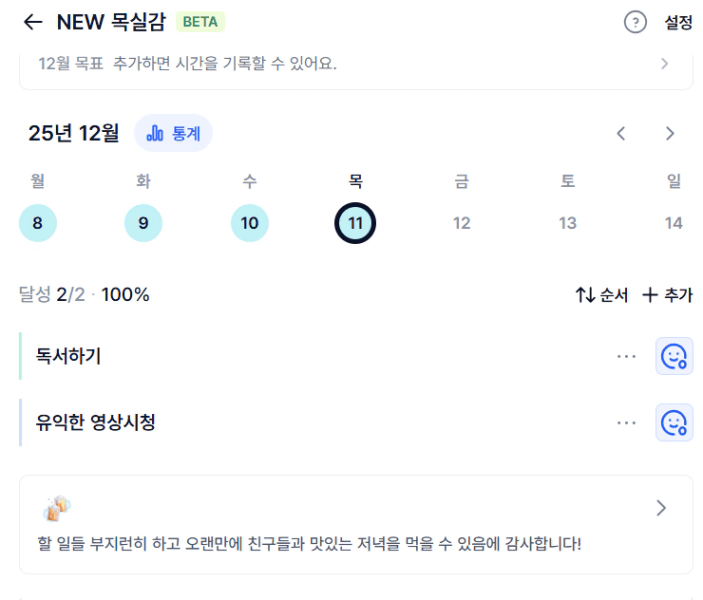703x600 pixels.
Task: Select Monday the 8th
Action: 38,223
